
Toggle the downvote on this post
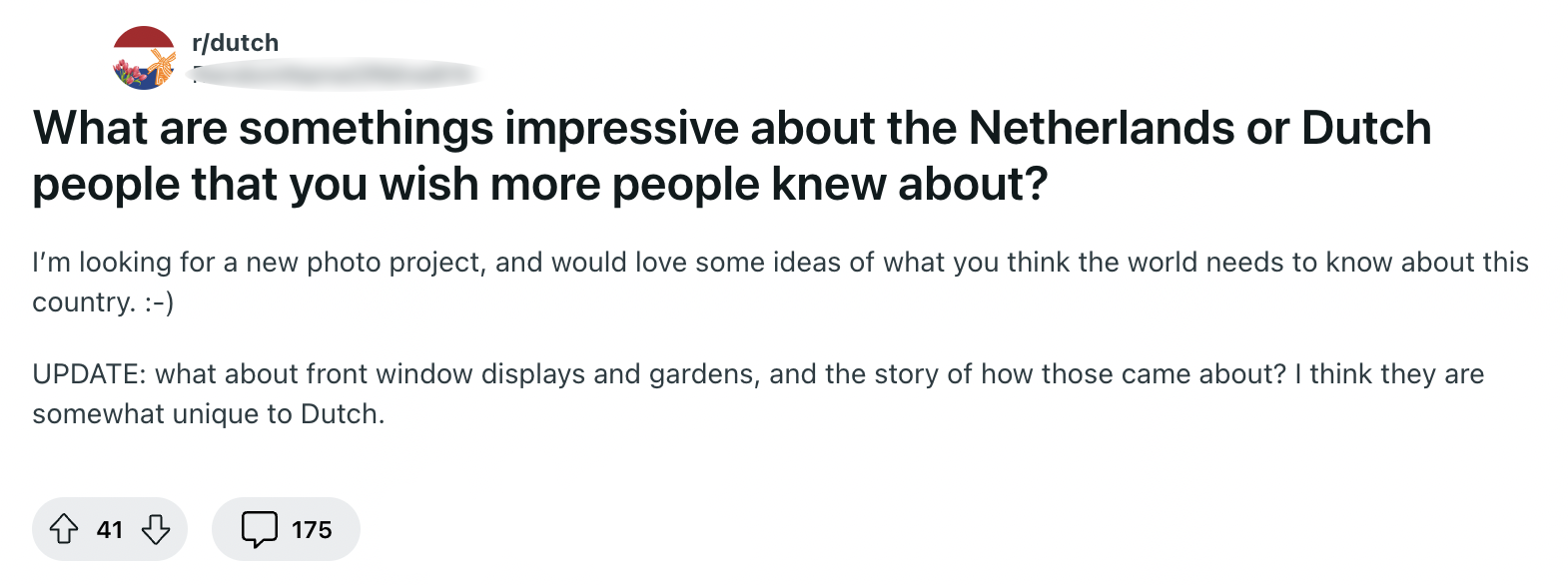point(154,529)
